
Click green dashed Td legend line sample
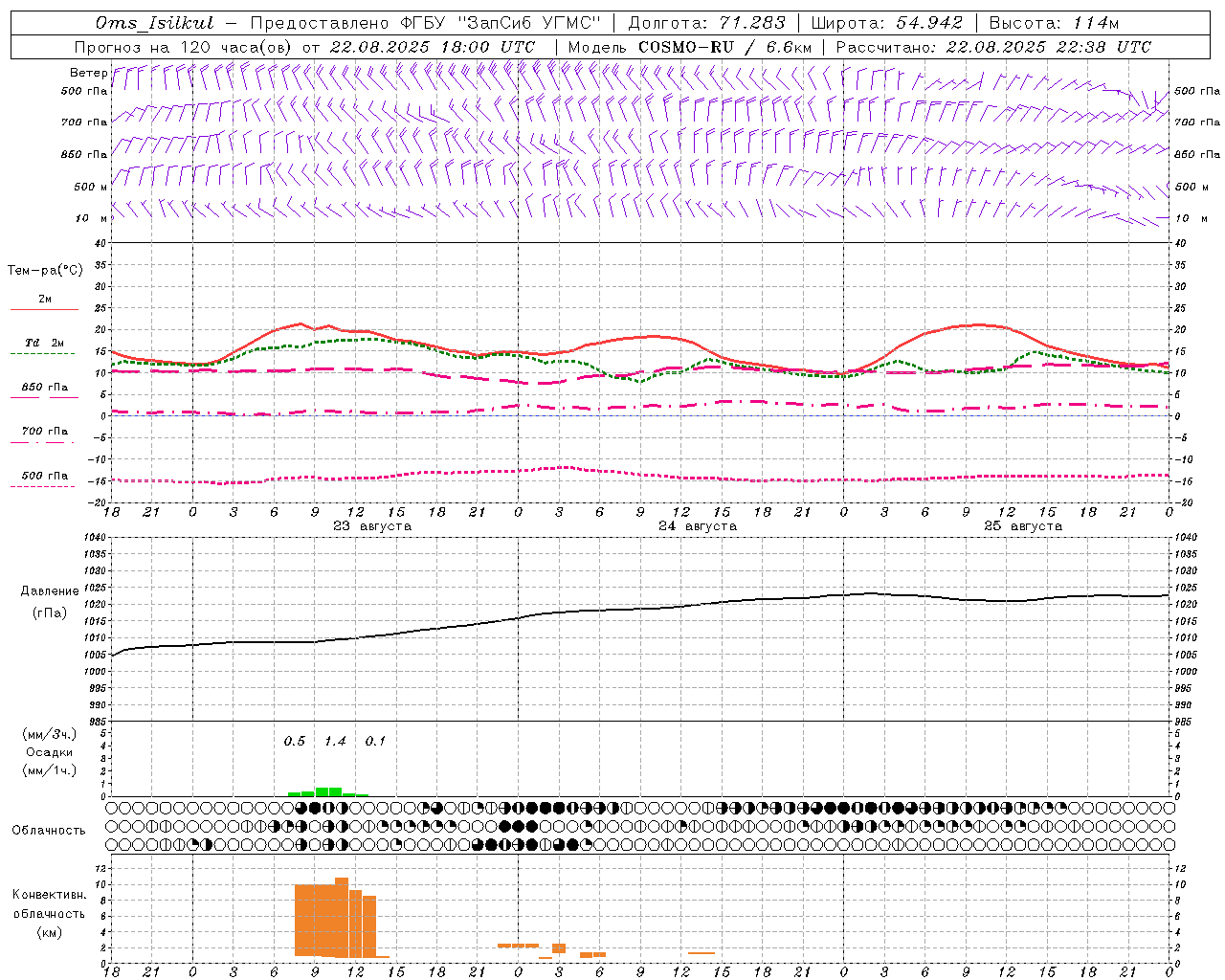[x=42, y=354]
